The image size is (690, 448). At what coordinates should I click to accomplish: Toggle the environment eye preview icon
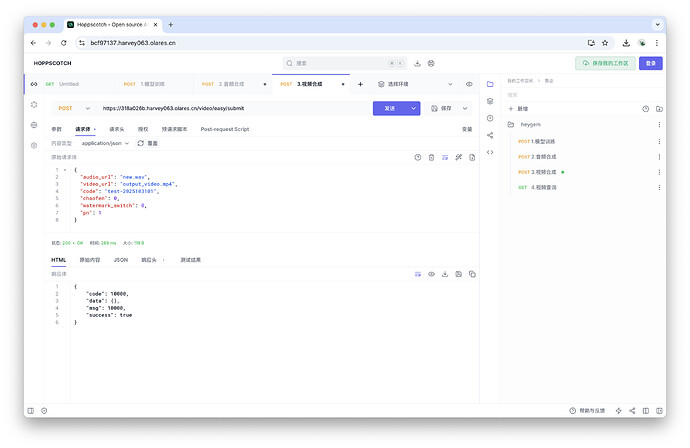point(469,84)
